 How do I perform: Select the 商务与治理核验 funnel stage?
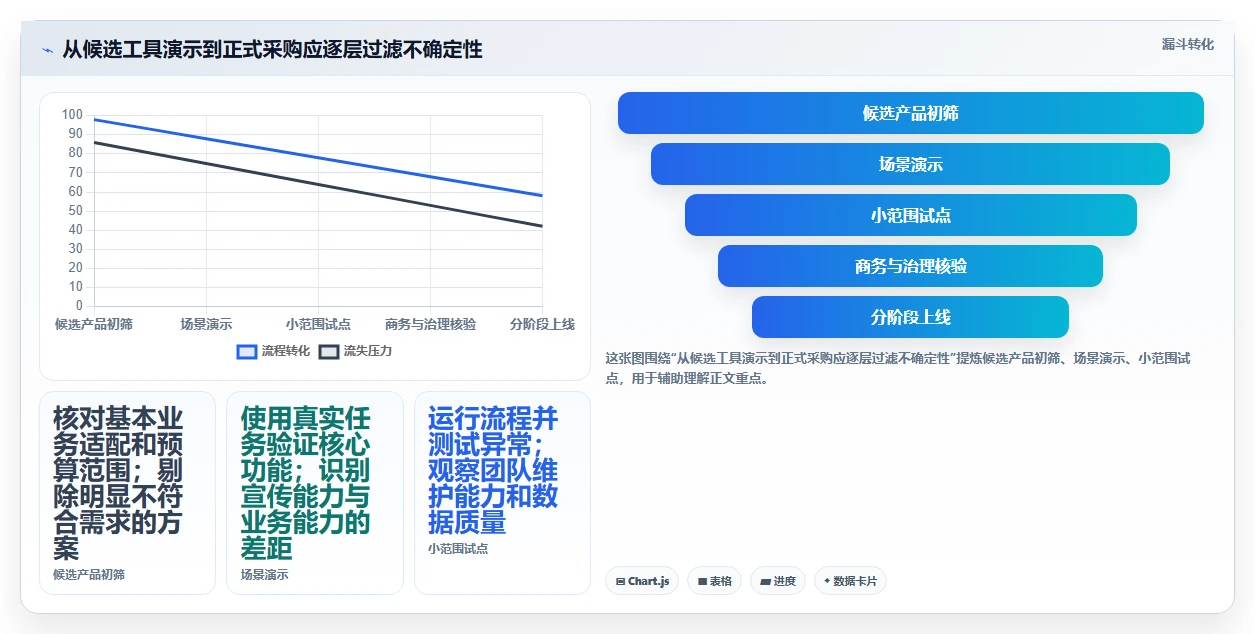coord(911,266)
